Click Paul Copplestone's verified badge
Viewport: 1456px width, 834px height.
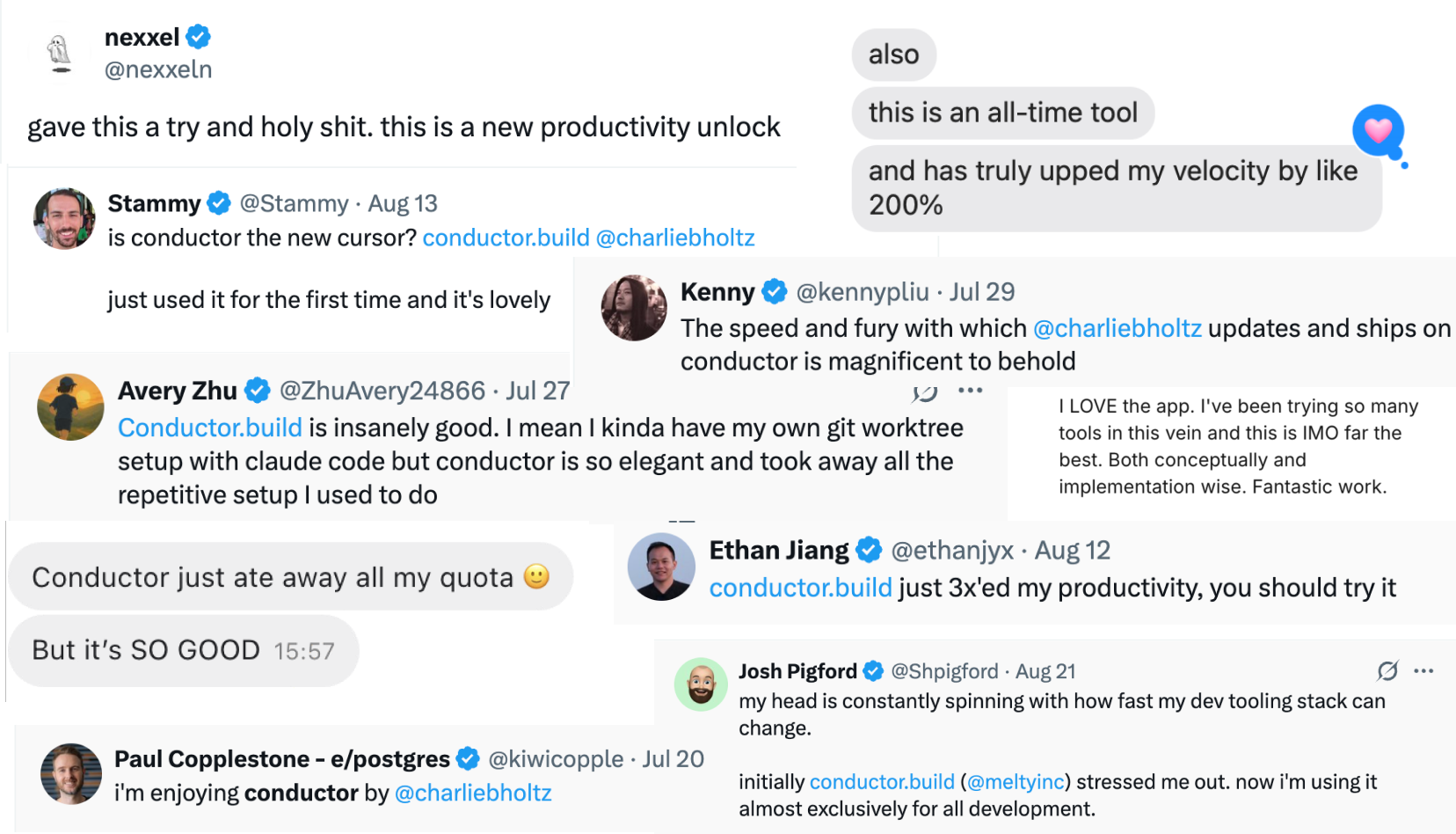tap(469, 758)
